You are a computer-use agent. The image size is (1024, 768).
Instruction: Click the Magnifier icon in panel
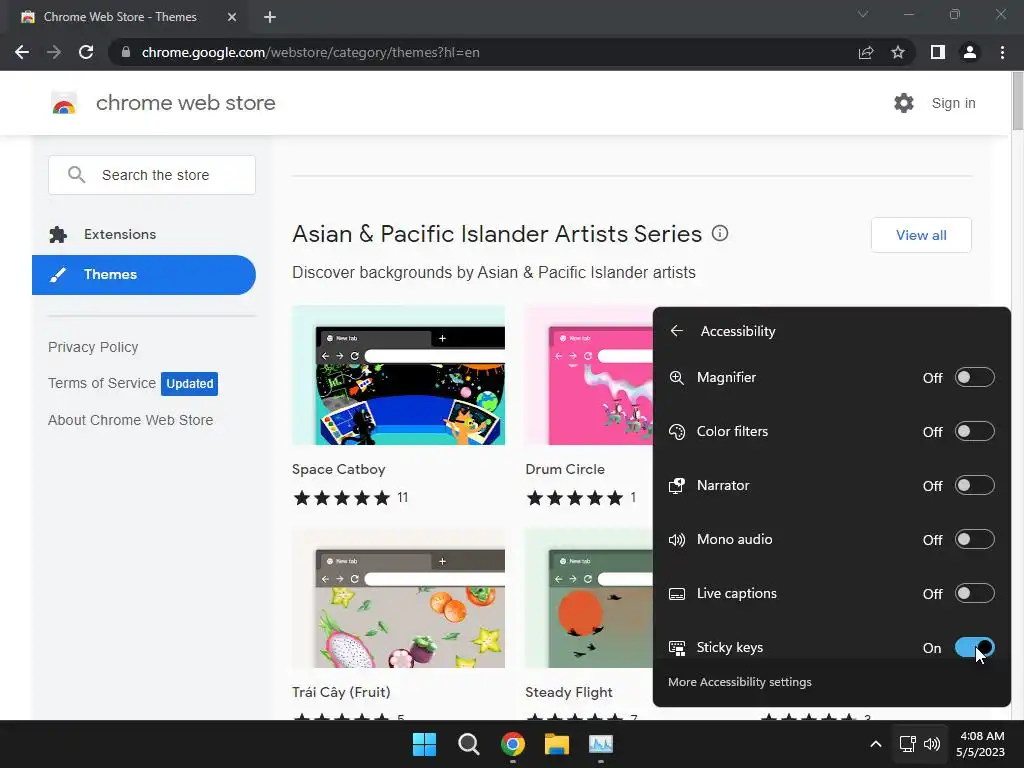click(x=677, y=377)
